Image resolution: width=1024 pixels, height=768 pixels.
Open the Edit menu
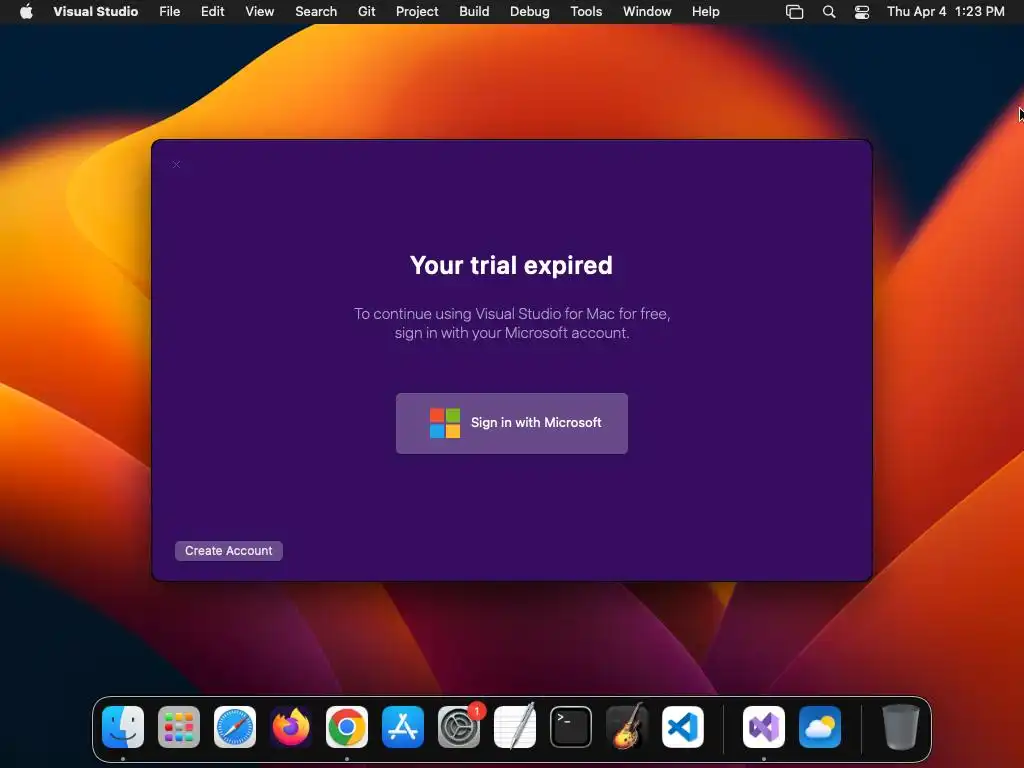pyautogui.click(x=213, y=12)
